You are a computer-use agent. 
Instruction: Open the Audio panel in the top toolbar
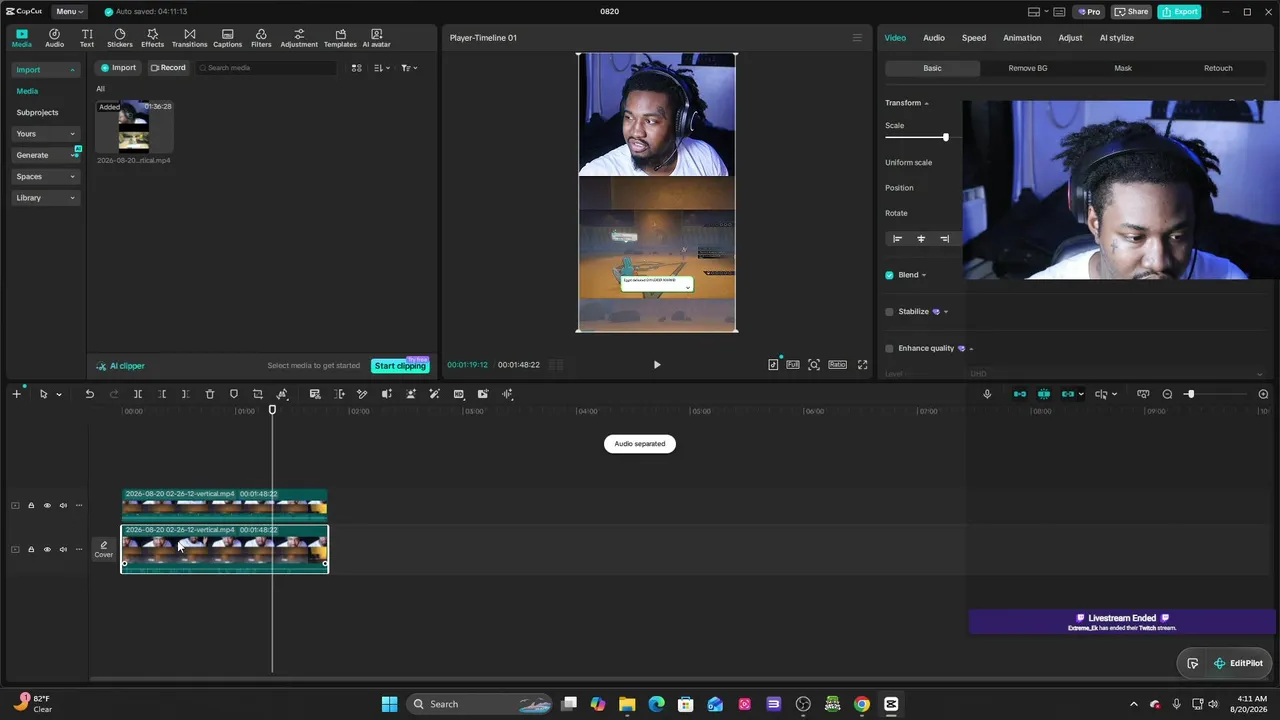click(54, 38)
